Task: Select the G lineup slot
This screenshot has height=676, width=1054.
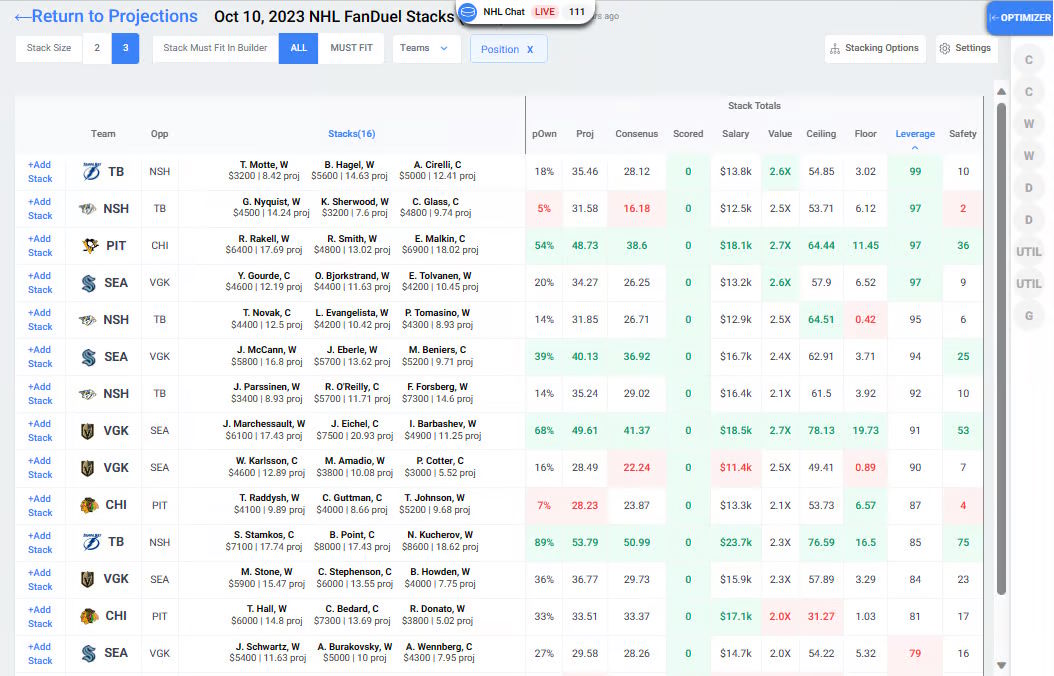Action: (1028, 315)
